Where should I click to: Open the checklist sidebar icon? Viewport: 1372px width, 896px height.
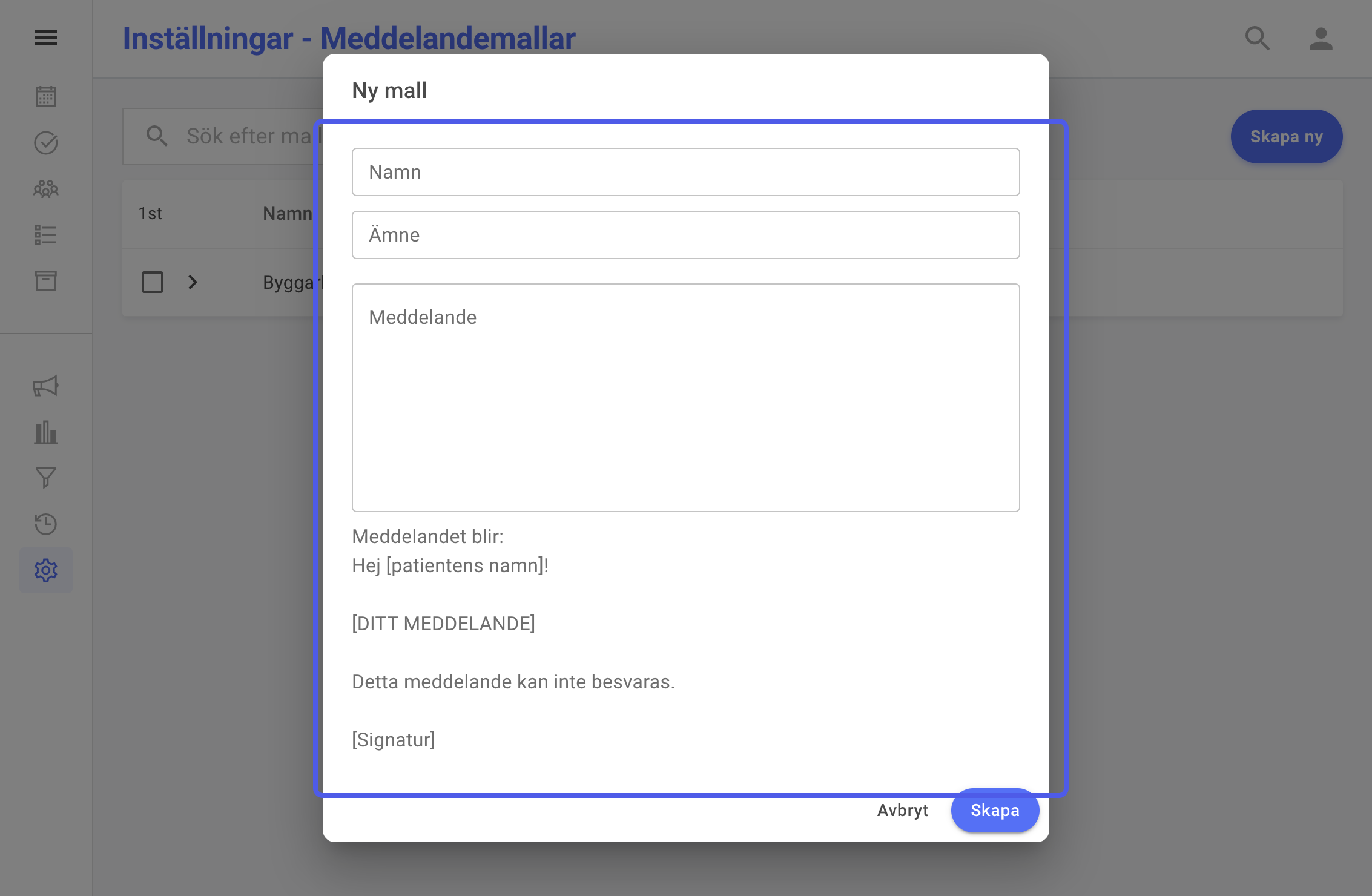tap(46, 235)
